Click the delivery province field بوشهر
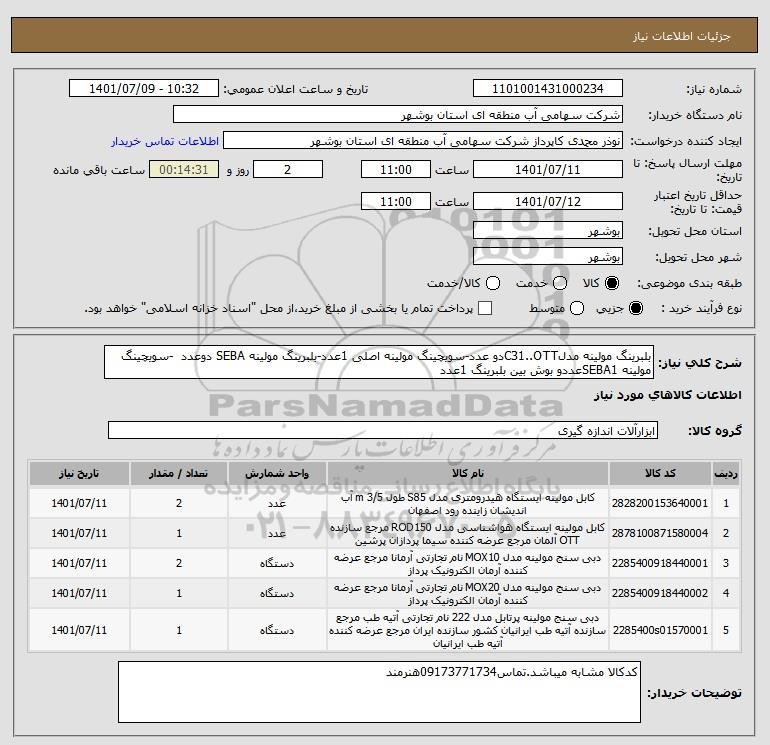The width and height of the screenshot is (770, 745). point(548,231)
